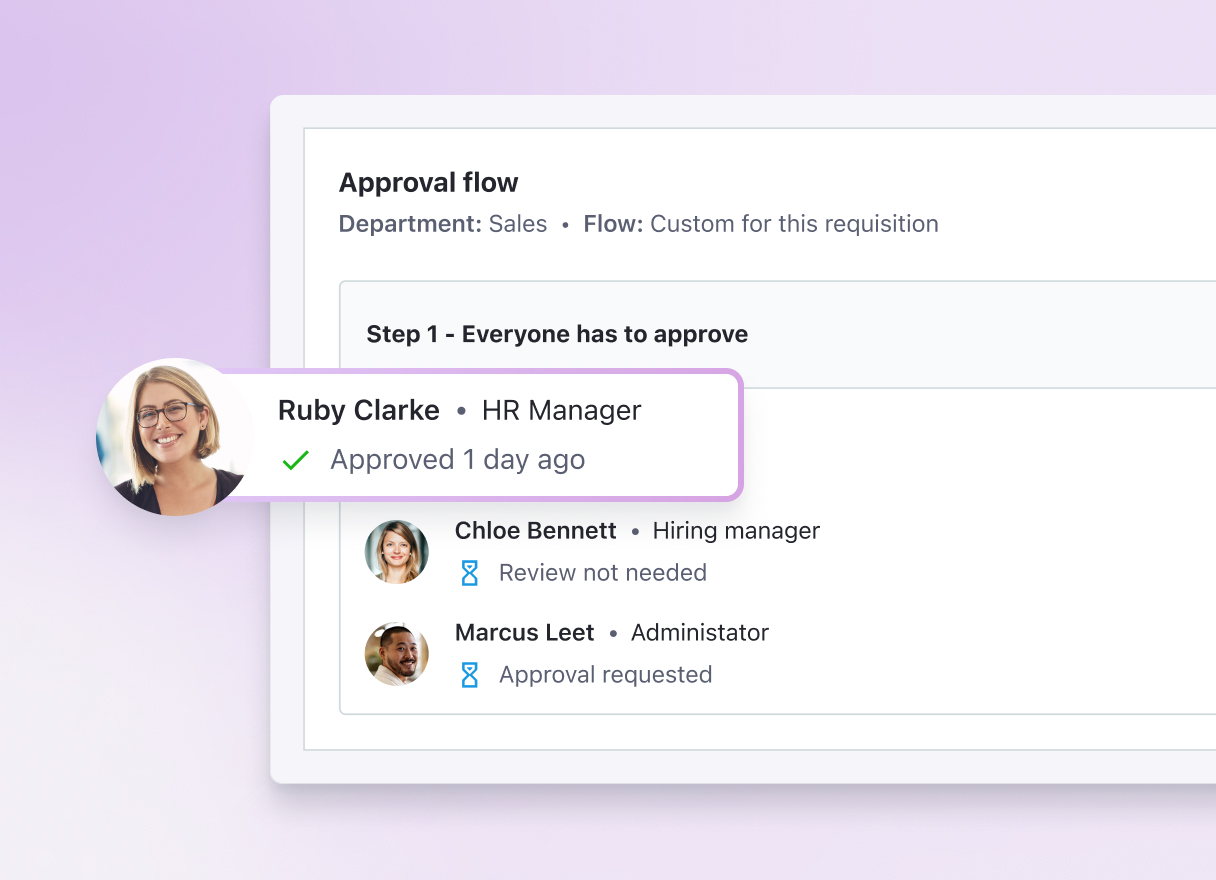Click the Flow: Custom for this requisition text
The width and height of the screenshot is (1216, 880).
(x=761, y=224)
